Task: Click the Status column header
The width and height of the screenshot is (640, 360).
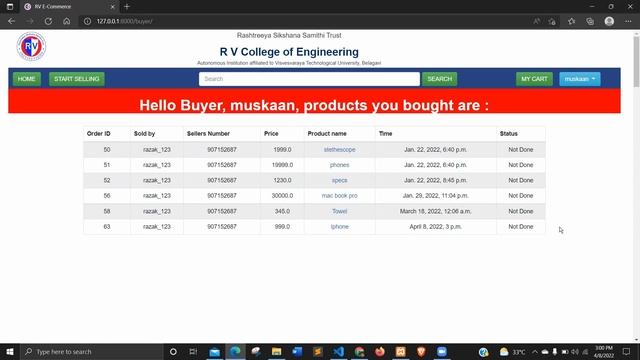Action: coord(509,133)
